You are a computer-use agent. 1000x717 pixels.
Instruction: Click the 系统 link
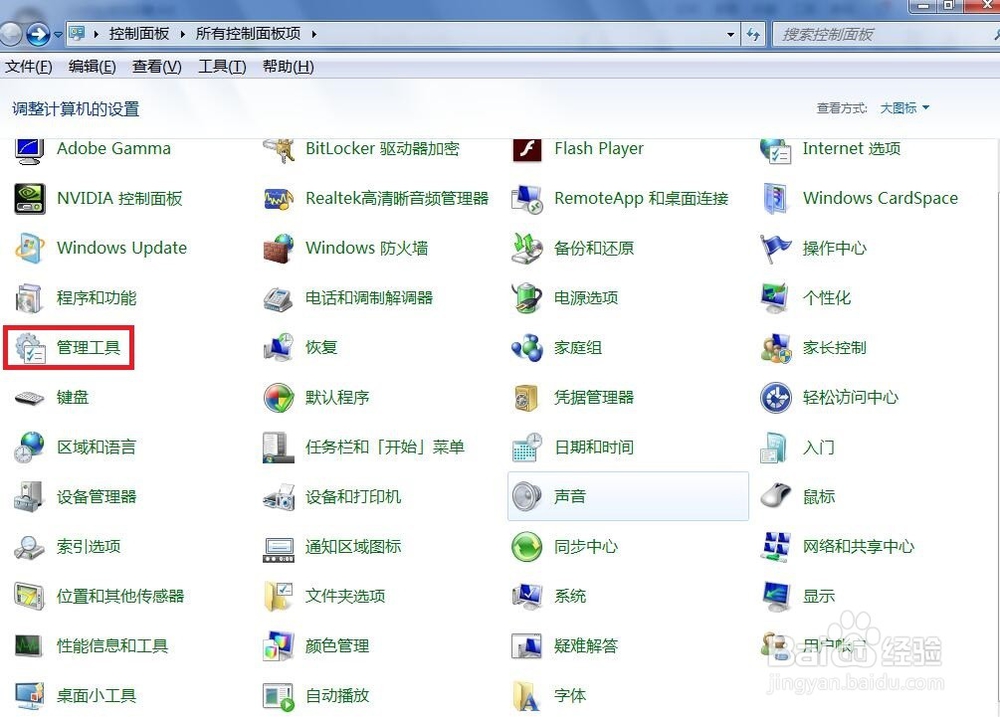570,596
